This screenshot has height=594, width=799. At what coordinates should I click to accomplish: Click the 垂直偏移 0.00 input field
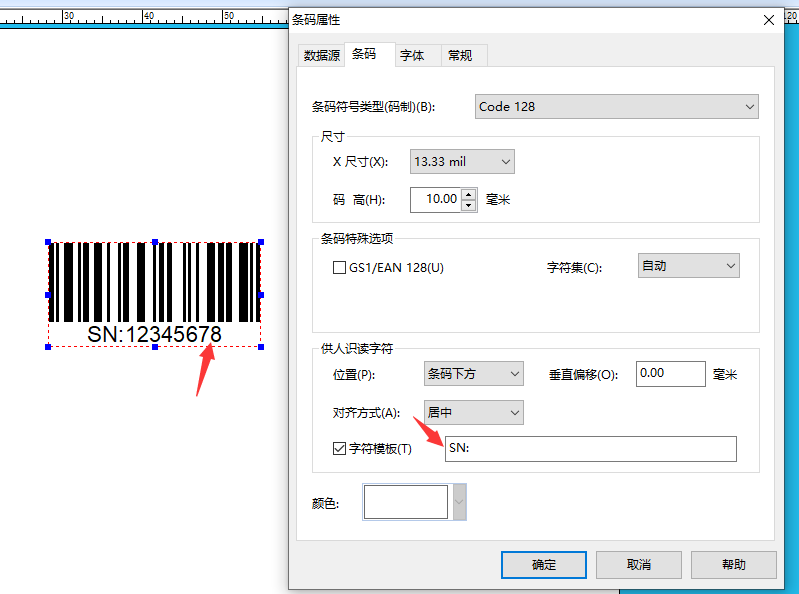coord(671,374)
